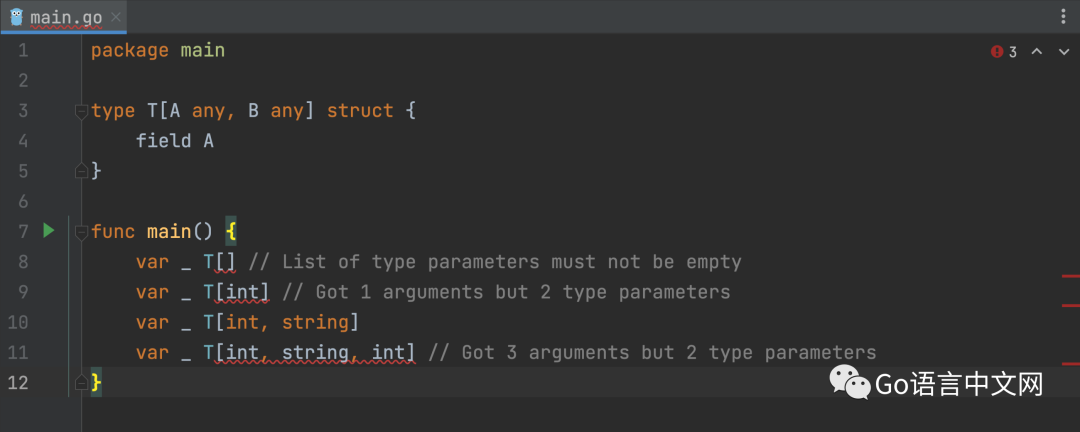Open the editor tab options kebab menu

pos(1062,16)
